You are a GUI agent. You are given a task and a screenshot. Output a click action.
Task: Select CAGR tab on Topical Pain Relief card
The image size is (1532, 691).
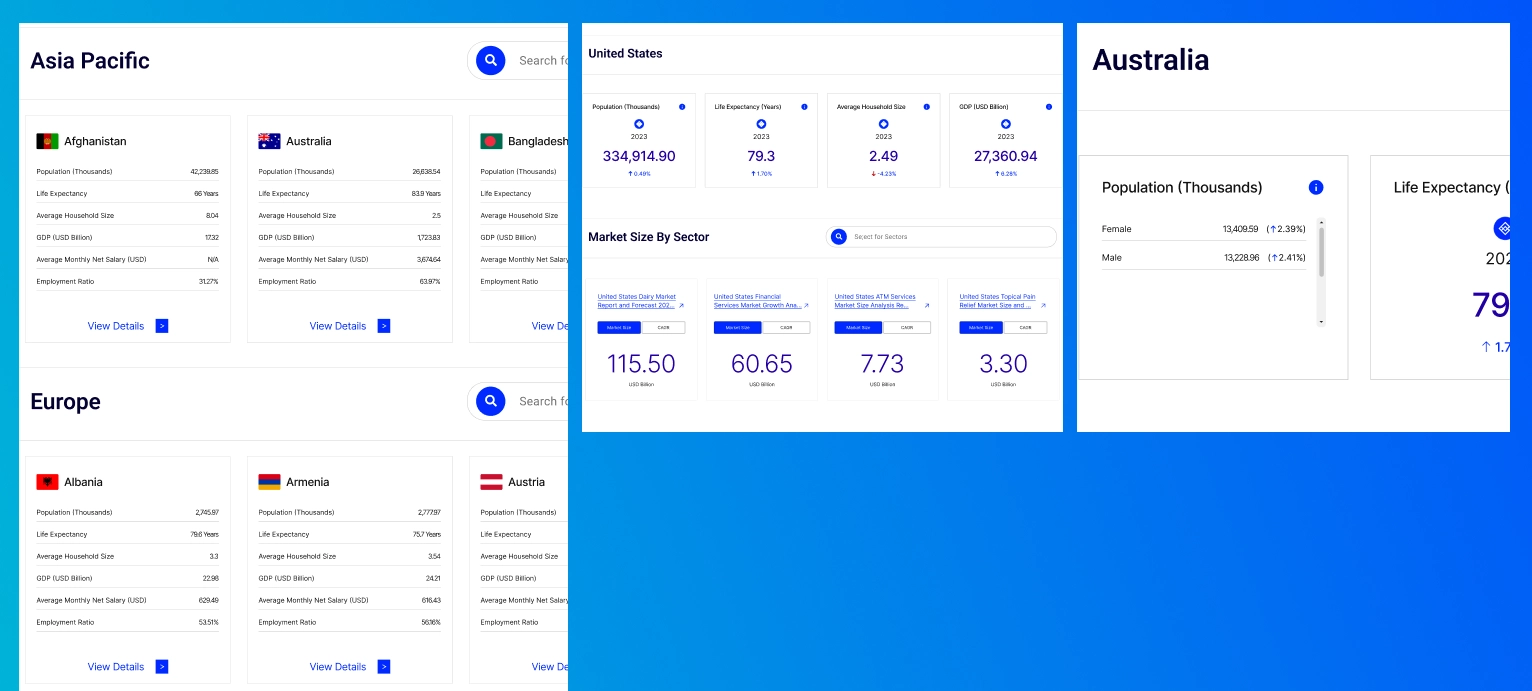[x=1025, y=328]
